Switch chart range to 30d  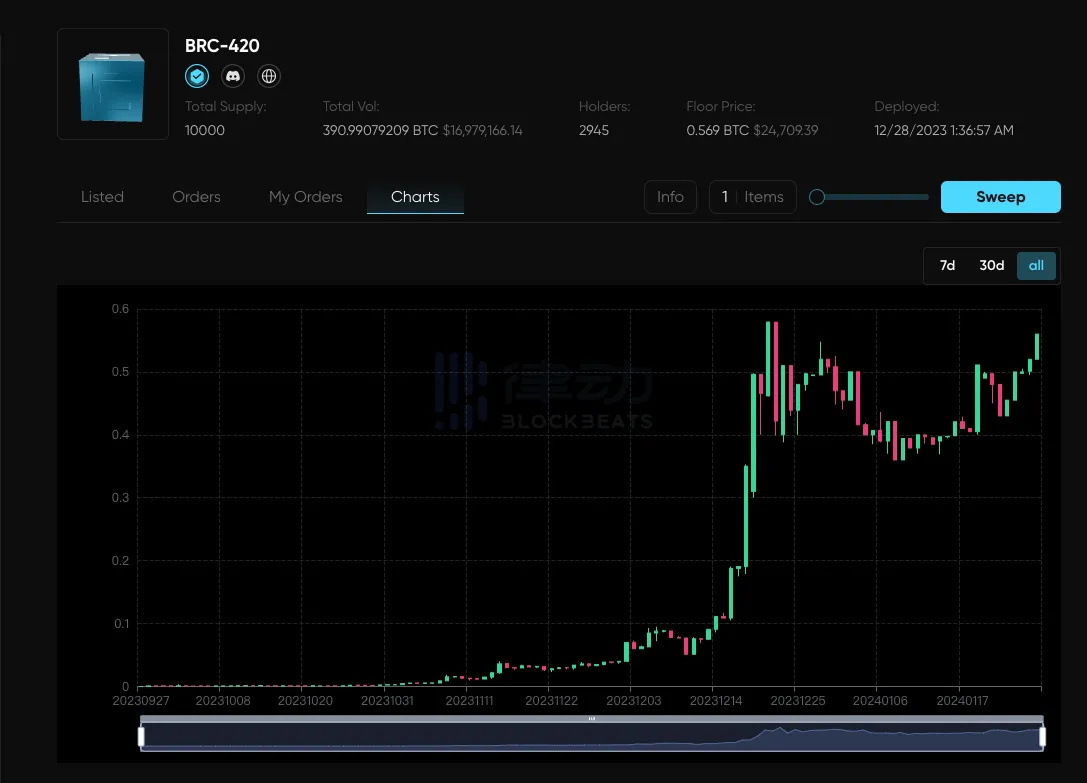coord(991,265)
